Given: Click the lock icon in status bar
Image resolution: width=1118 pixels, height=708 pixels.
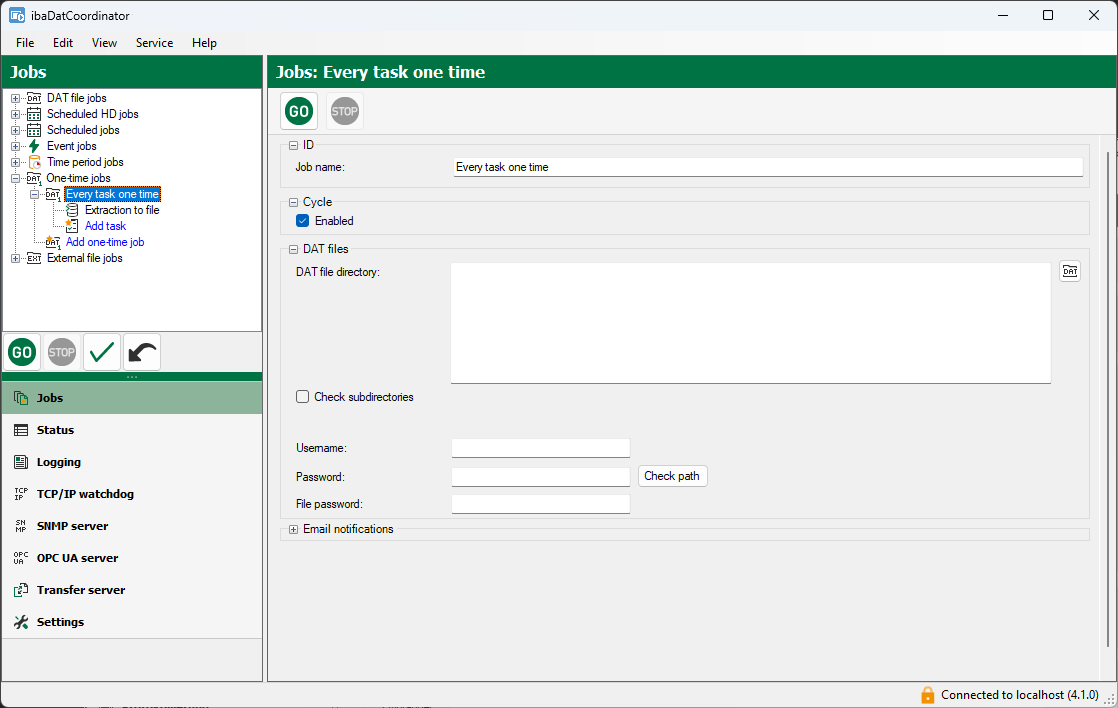Looking at the screenshot, I should pyautogui.click(x=928, y=695).
